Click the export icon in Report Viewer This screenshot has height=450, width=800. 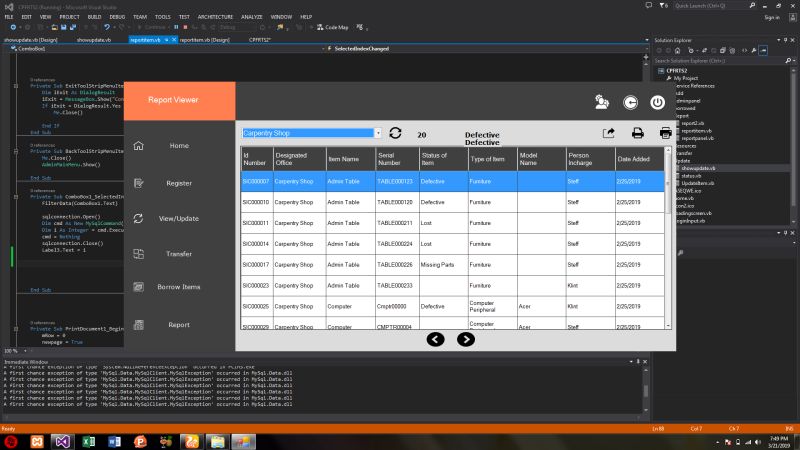coord(608,133)
